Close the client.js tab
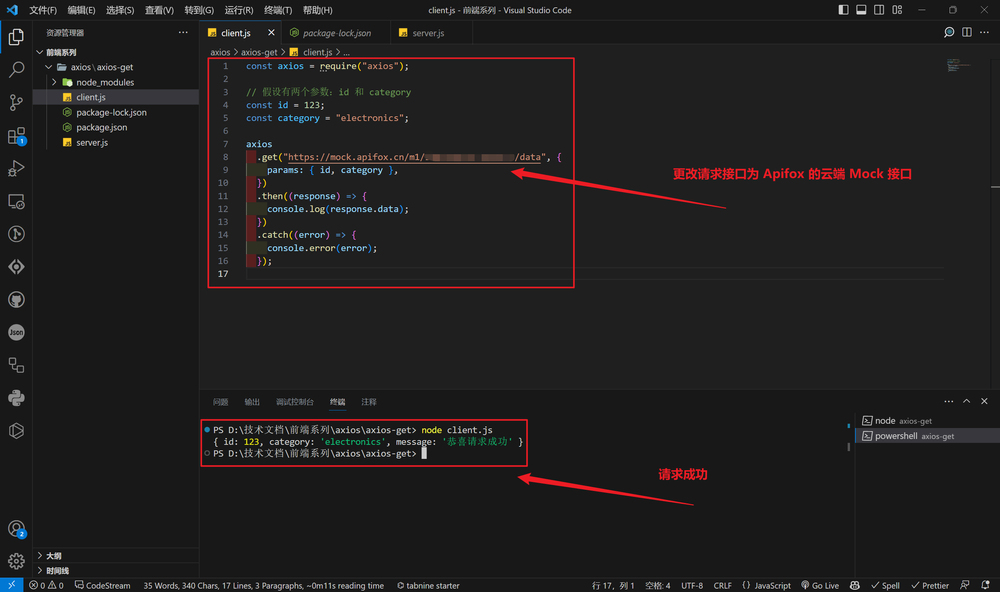The image size is (1000, 592). coord(271,33)
